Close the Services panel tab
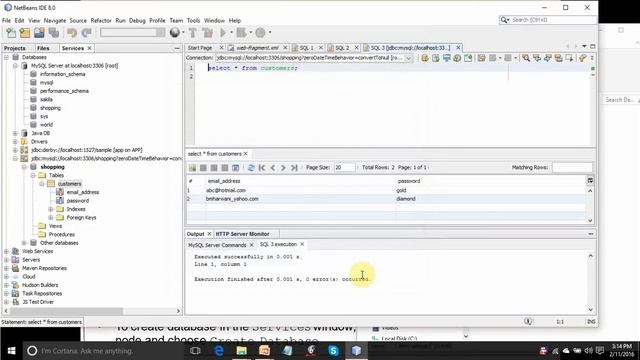Image resolution: width=640 pixels, height=360 pixels. 89,48
